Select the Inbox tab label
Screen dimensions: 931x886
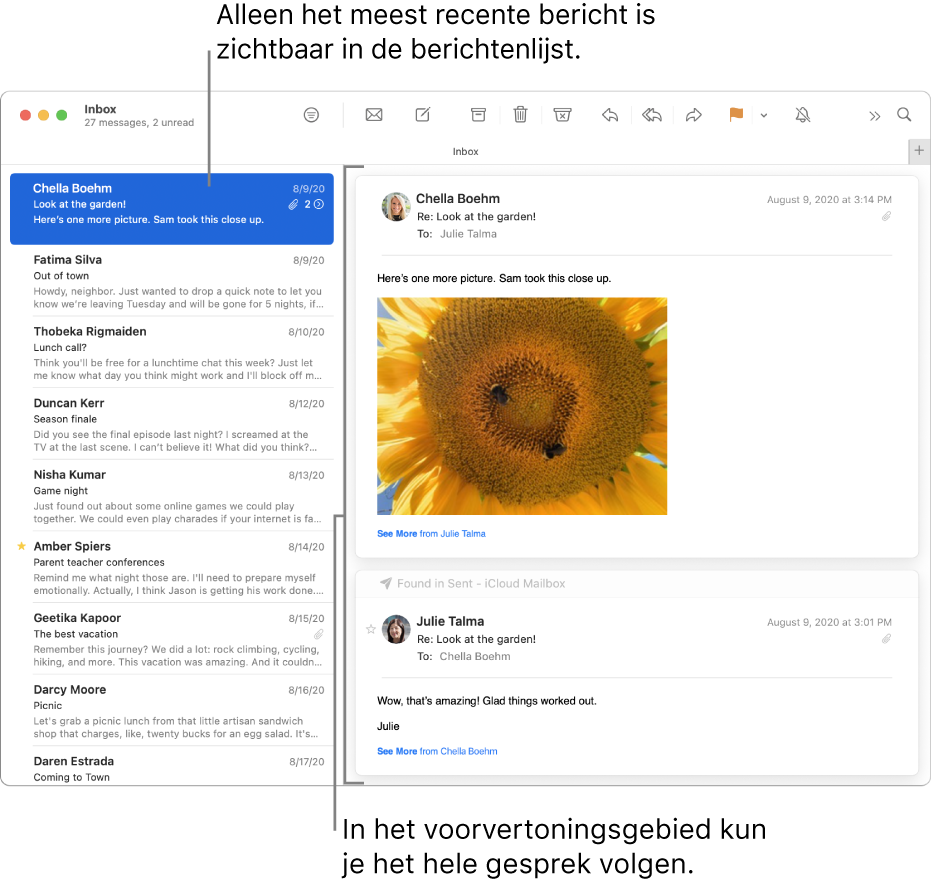[465, 151]
